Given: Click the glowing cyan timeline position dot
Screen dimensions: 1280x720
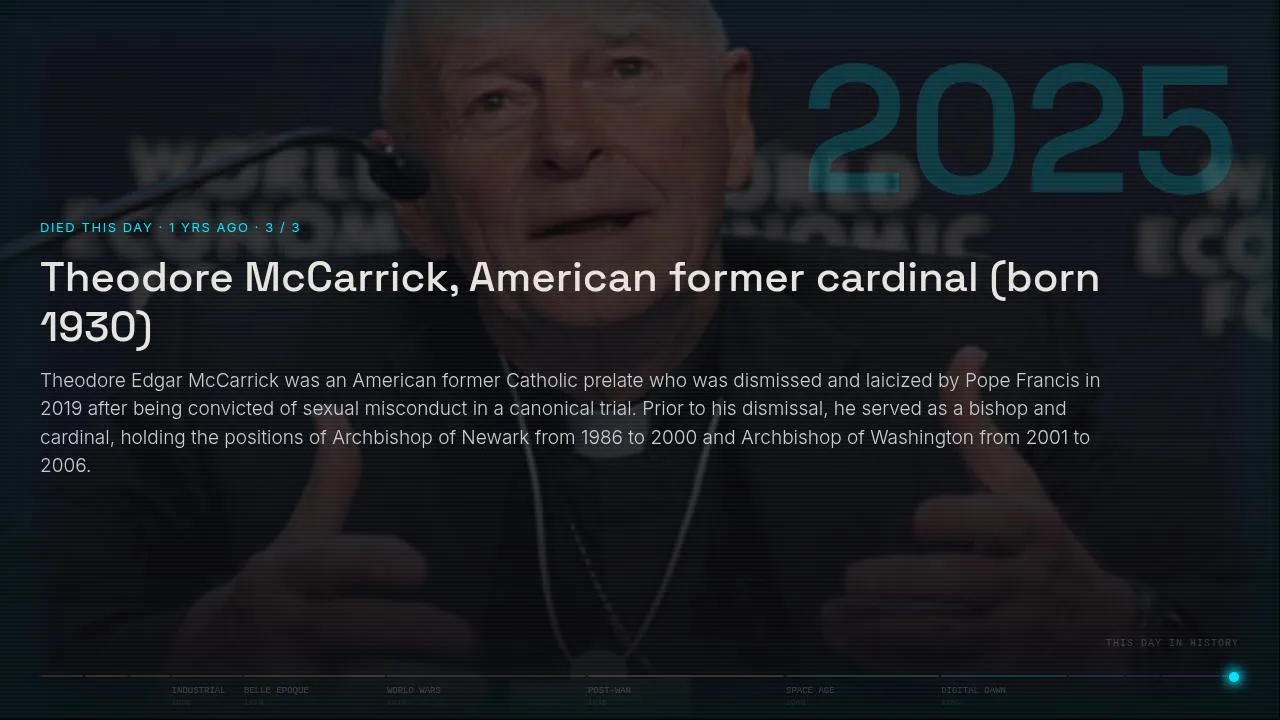Looking at the screenshot, I should click(x=1234, y=677).
